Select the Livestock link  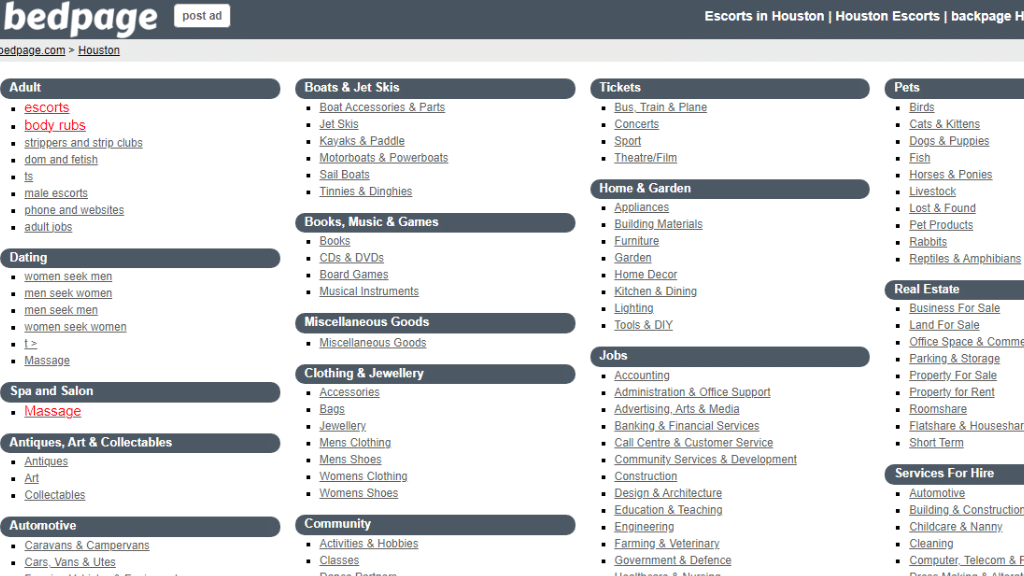(x=933, y=191)
